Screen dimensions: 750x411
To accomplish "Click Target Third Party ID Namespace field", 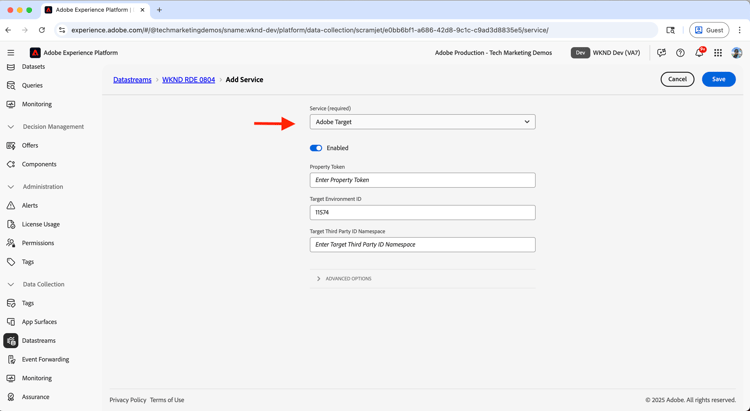I will pos(422,244).
